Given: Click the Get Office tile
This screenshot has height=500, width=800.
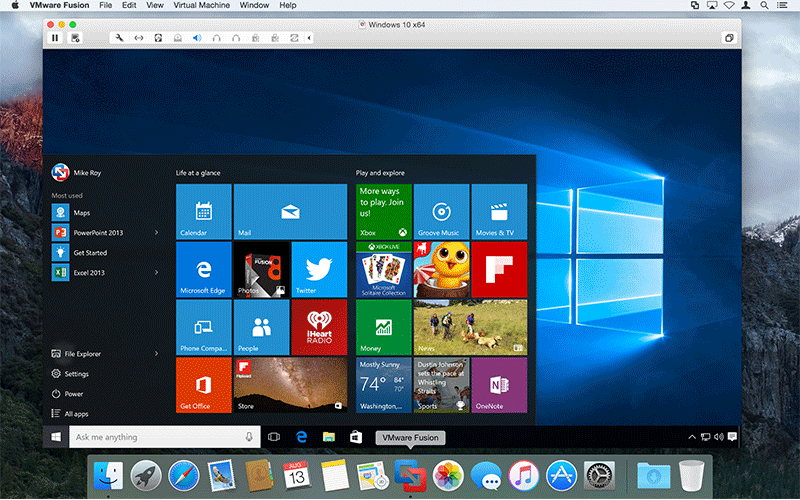Looking at the screenshot, I should point(204,385).
